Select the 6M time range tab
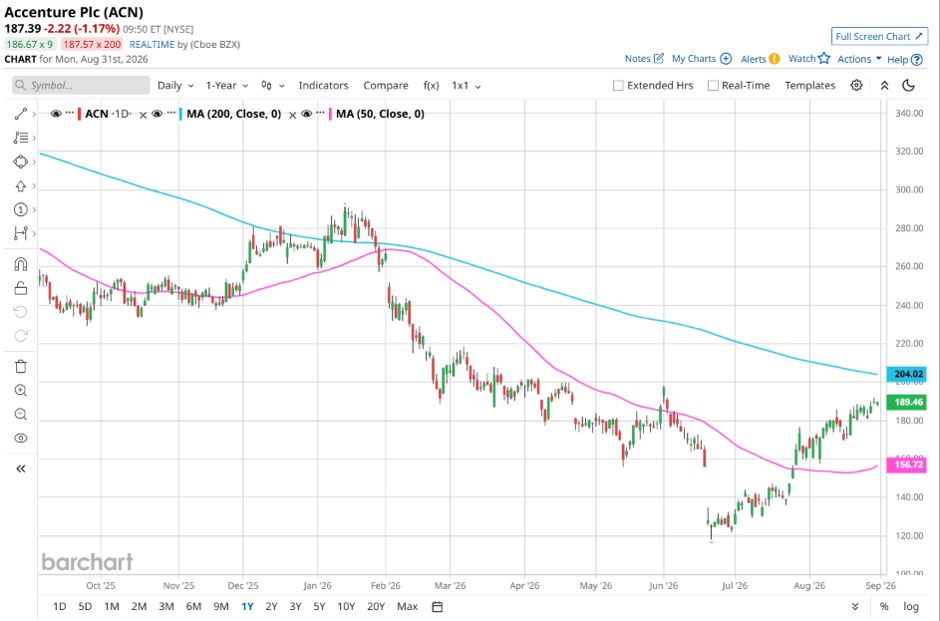940x621 pixels. tap(193, 607)
